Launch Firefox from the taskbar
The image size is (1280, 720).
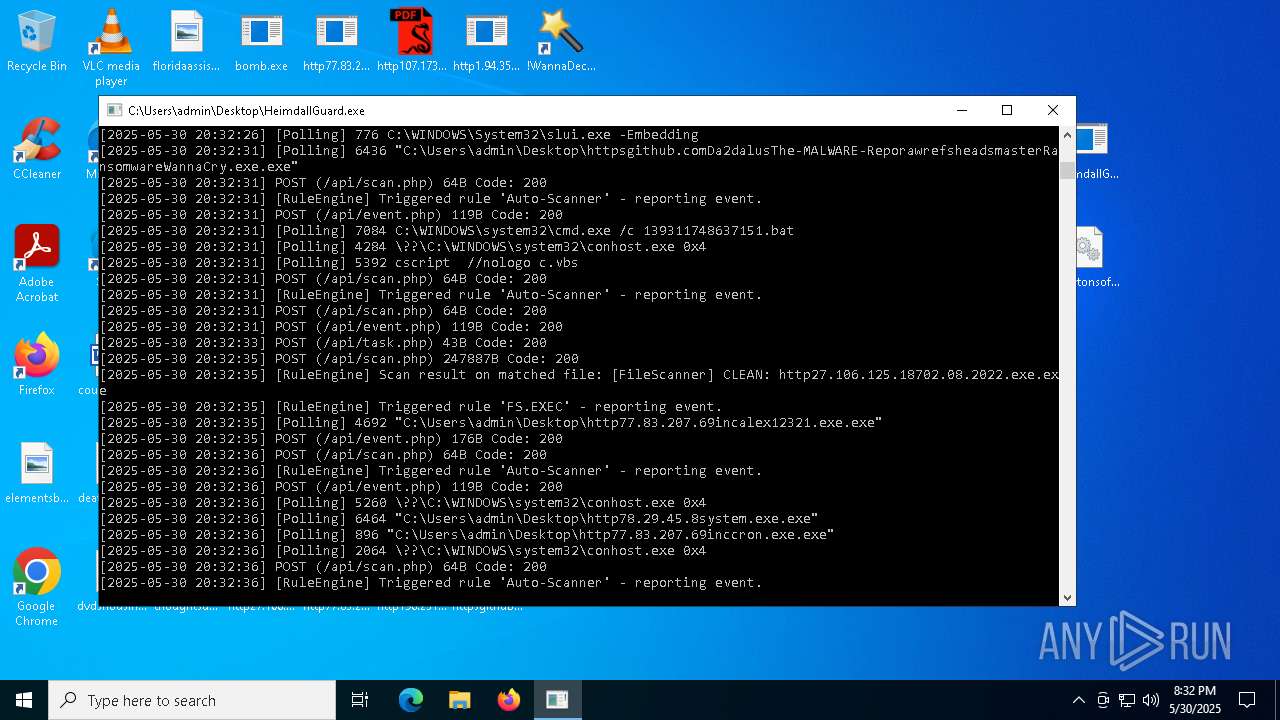[x=508, y=700]
